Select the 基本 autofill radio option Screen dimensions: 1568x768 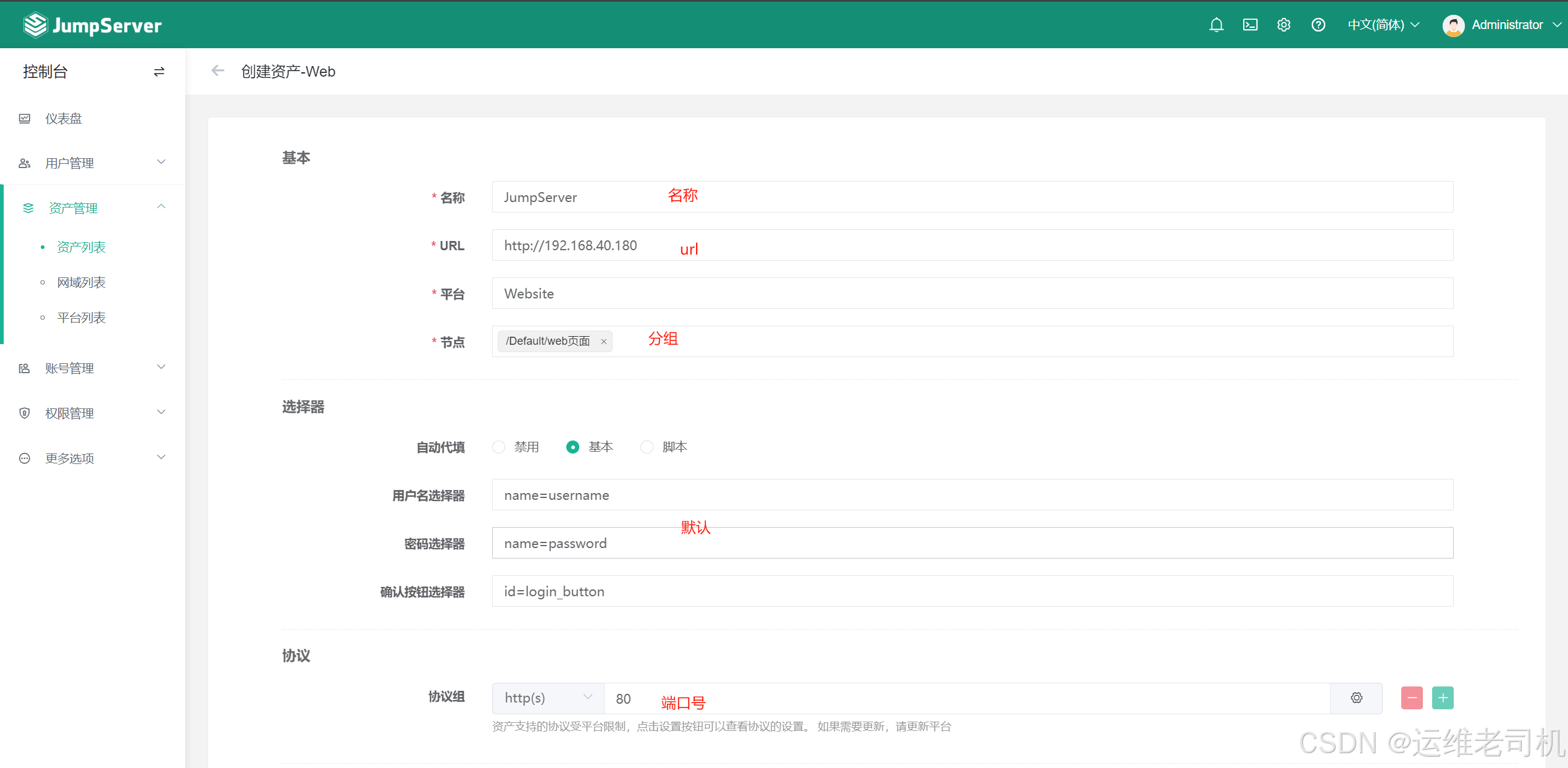click(x=572, y=447)
